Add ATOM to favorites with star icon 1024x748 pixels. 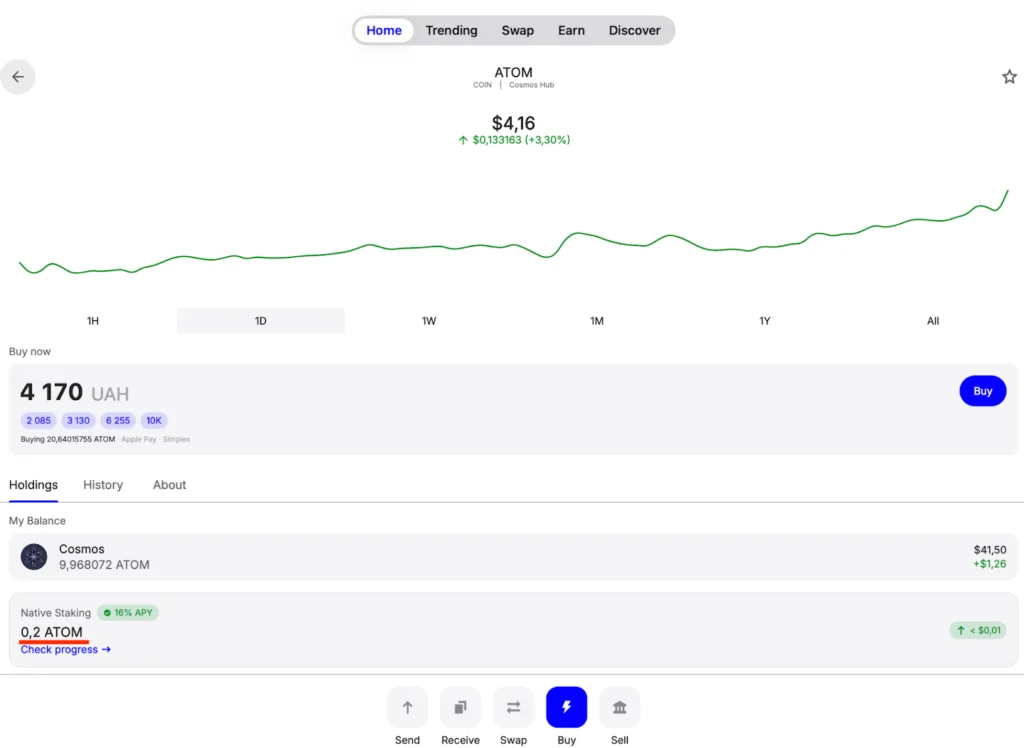(1009, 77)
